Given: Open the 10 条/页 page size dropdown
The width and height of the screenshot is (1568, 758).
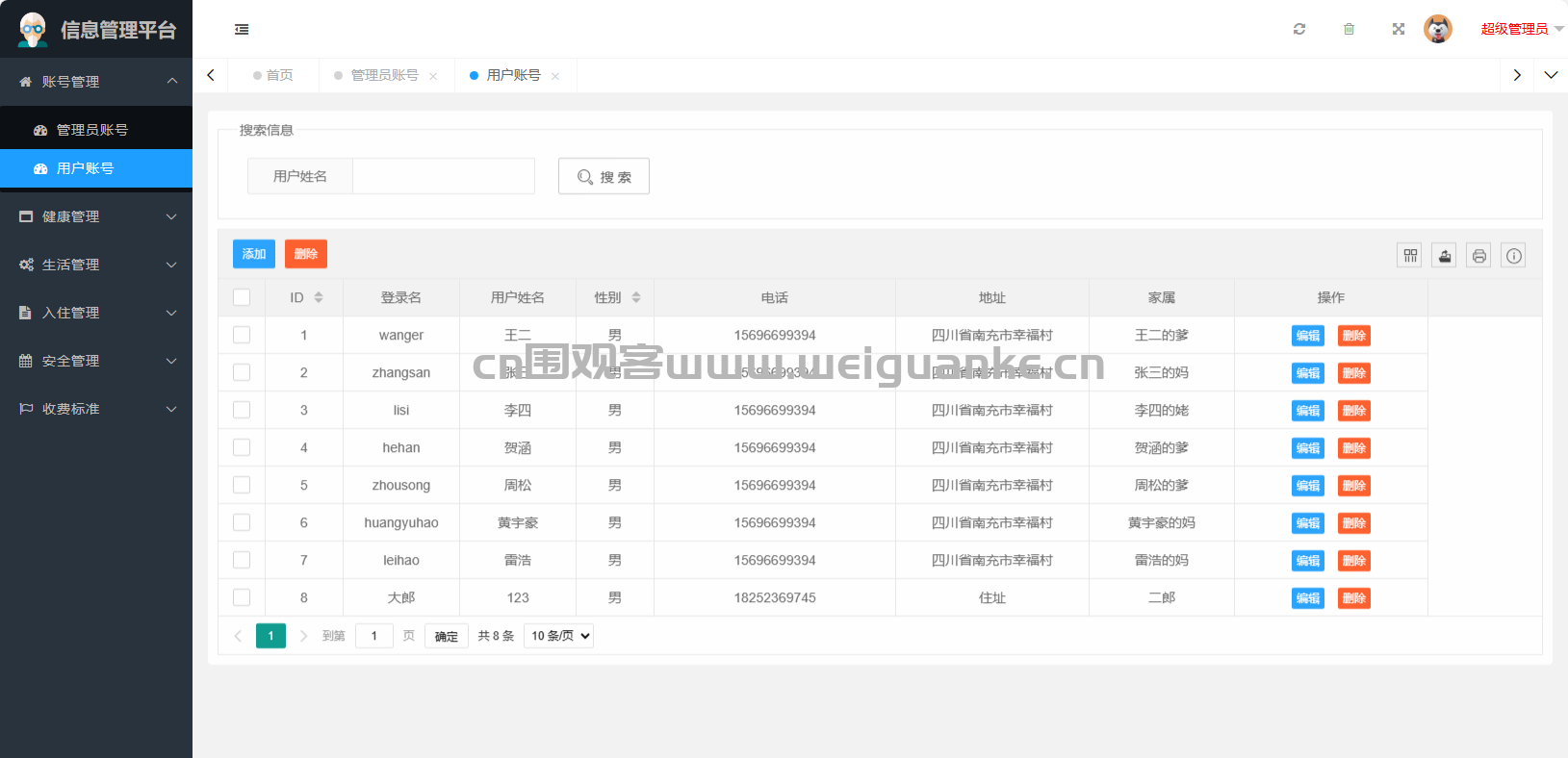Looking at the screenshot, I should pyautogui.click(x=558, y=636).
